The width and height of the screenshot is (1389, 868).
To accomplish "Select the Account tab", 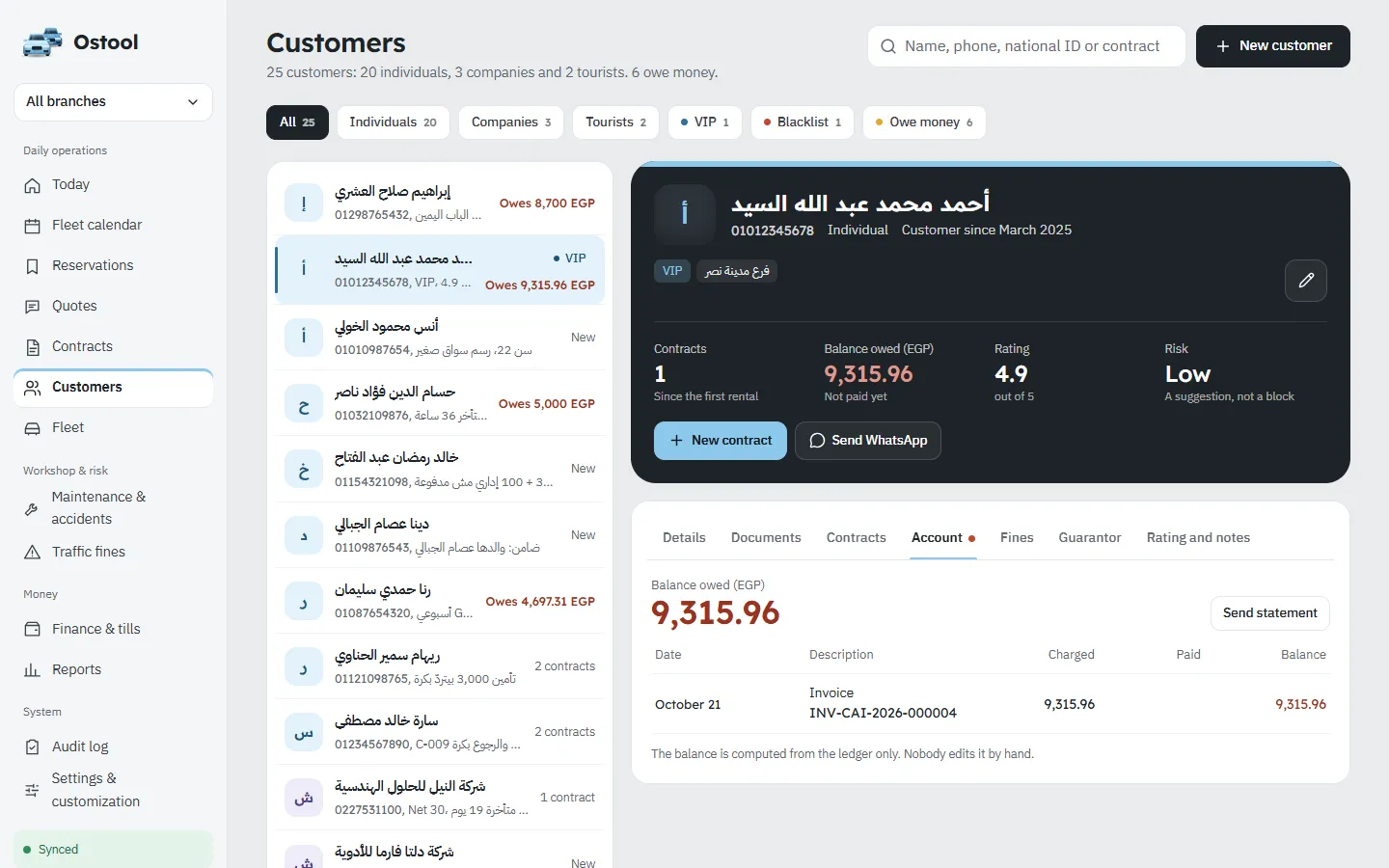I will coord(943,538).
